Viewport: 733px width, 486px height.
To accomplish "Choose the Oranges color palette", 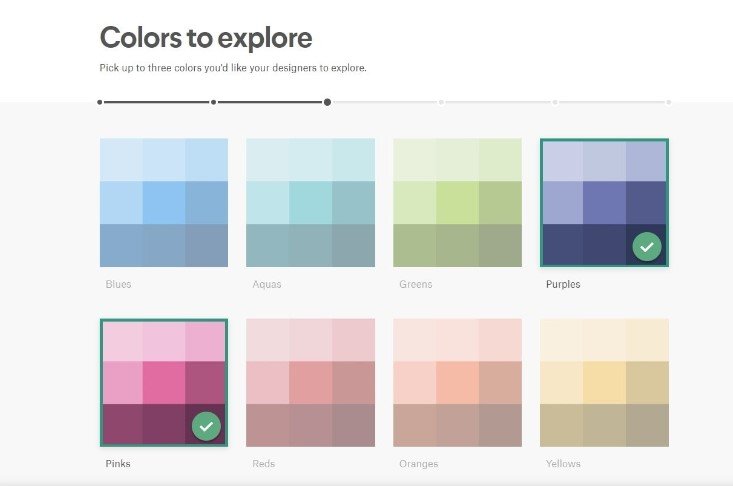I will 457,382.
